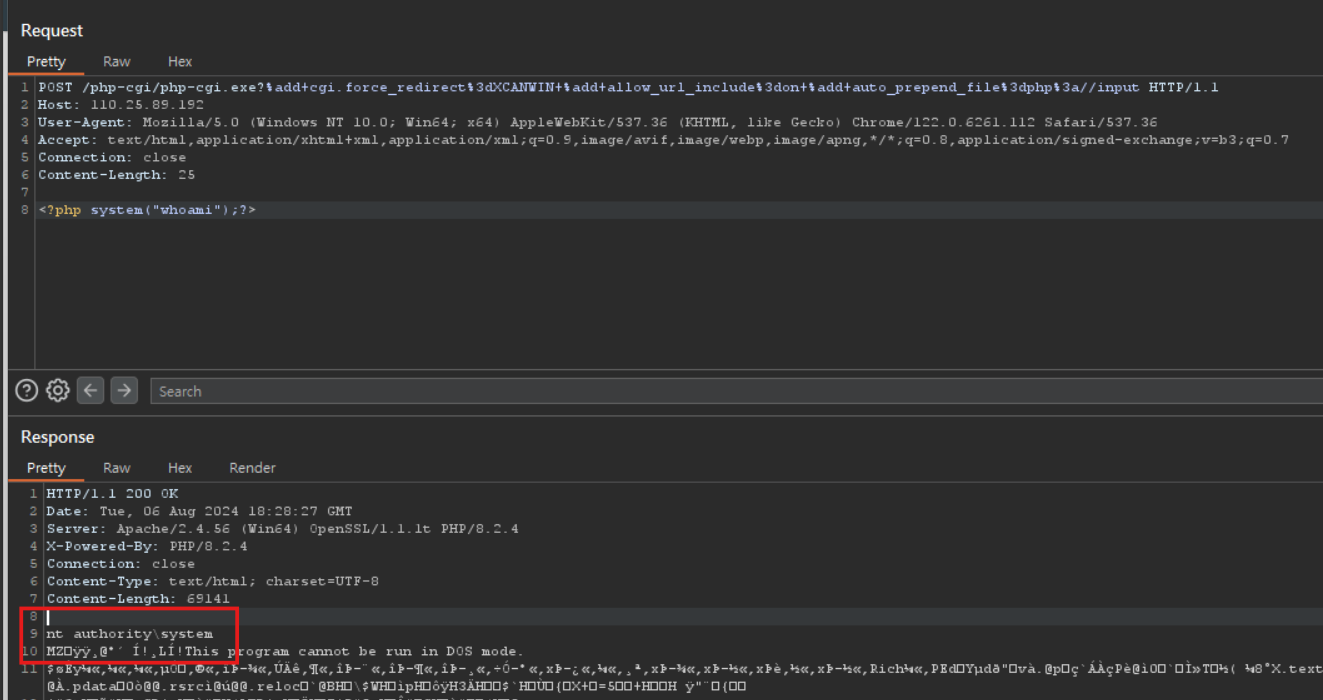
Task: Switch to the Request Raw tab
Action: point(117,62)
